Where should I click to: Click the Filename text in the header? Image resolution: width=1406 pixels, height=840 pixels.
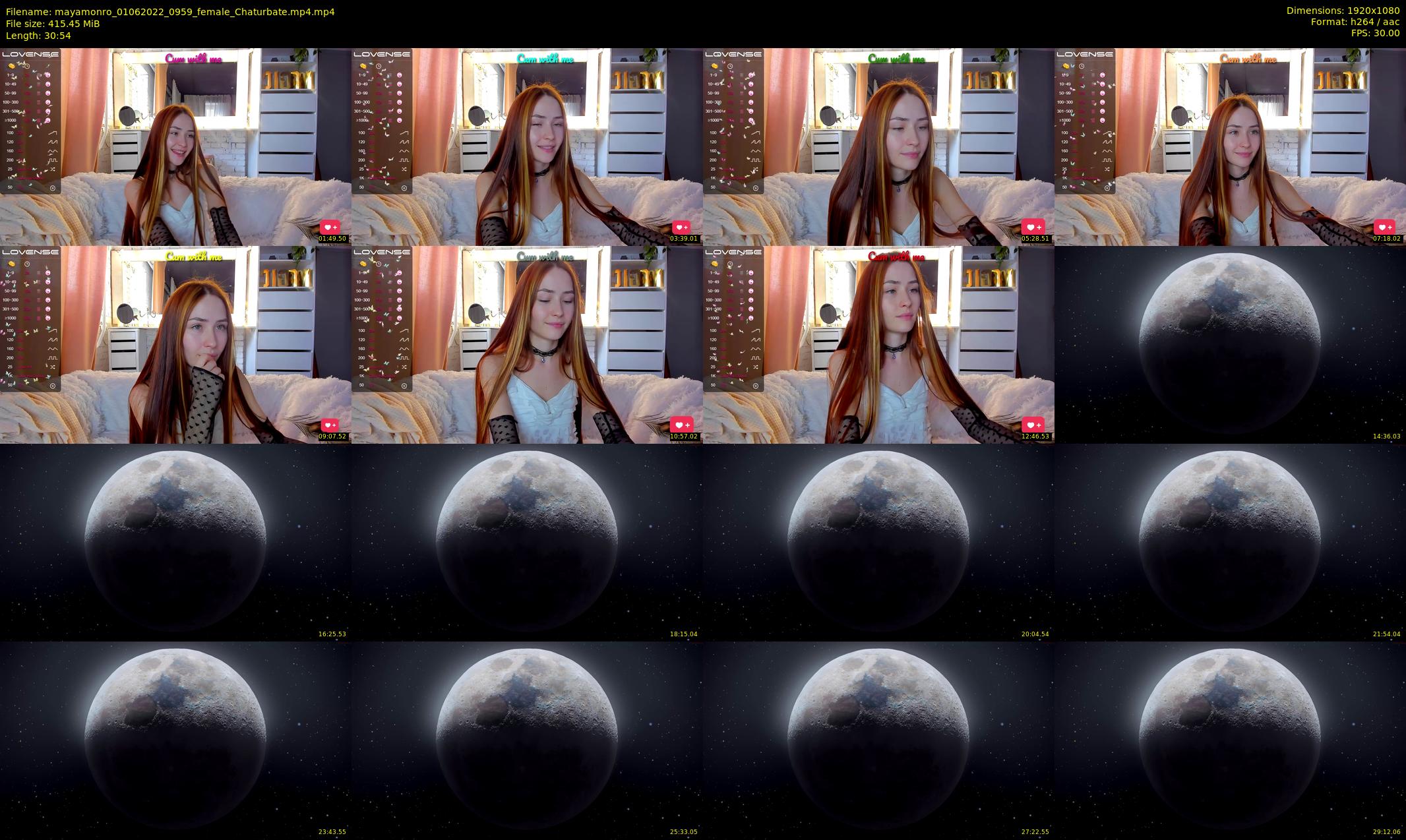pos(170,11)
